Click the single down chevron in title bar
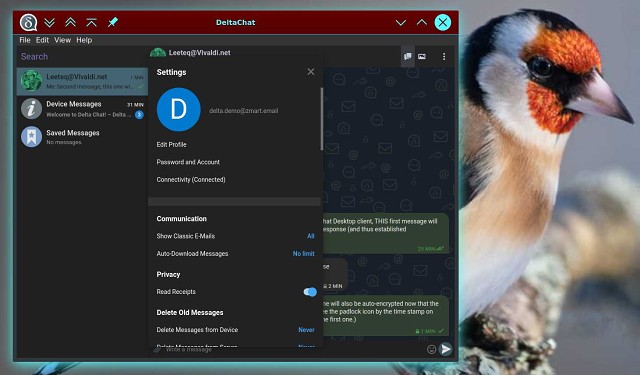 coord(401,23)
